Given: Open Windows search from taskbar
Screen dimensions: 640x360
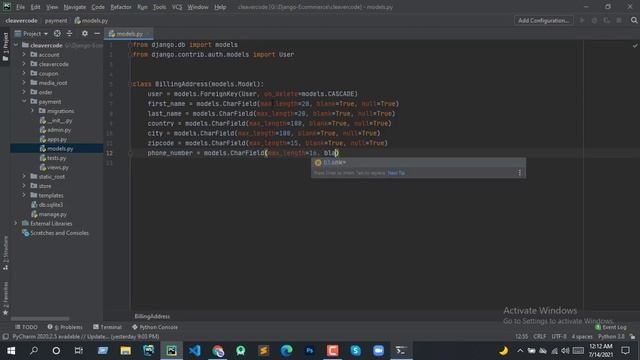Looking at the screenshot, I should 34,351.
